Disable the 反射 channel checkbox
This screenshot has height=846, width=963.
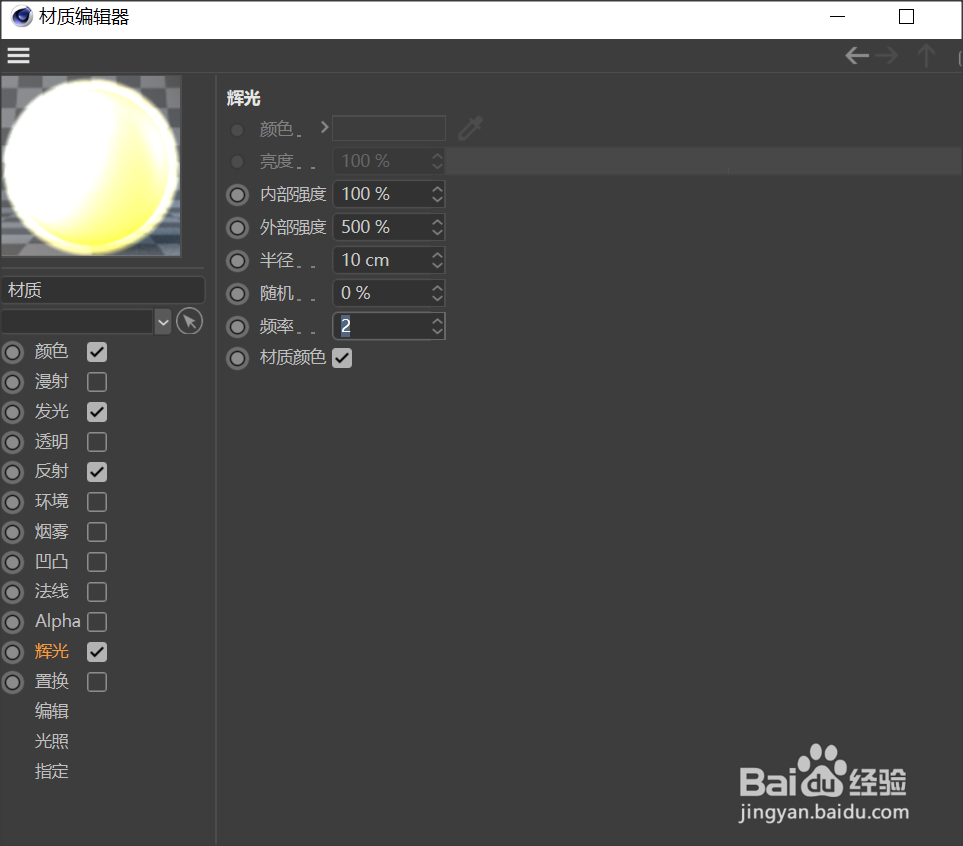pyautogui.click(x=96, y=471)
